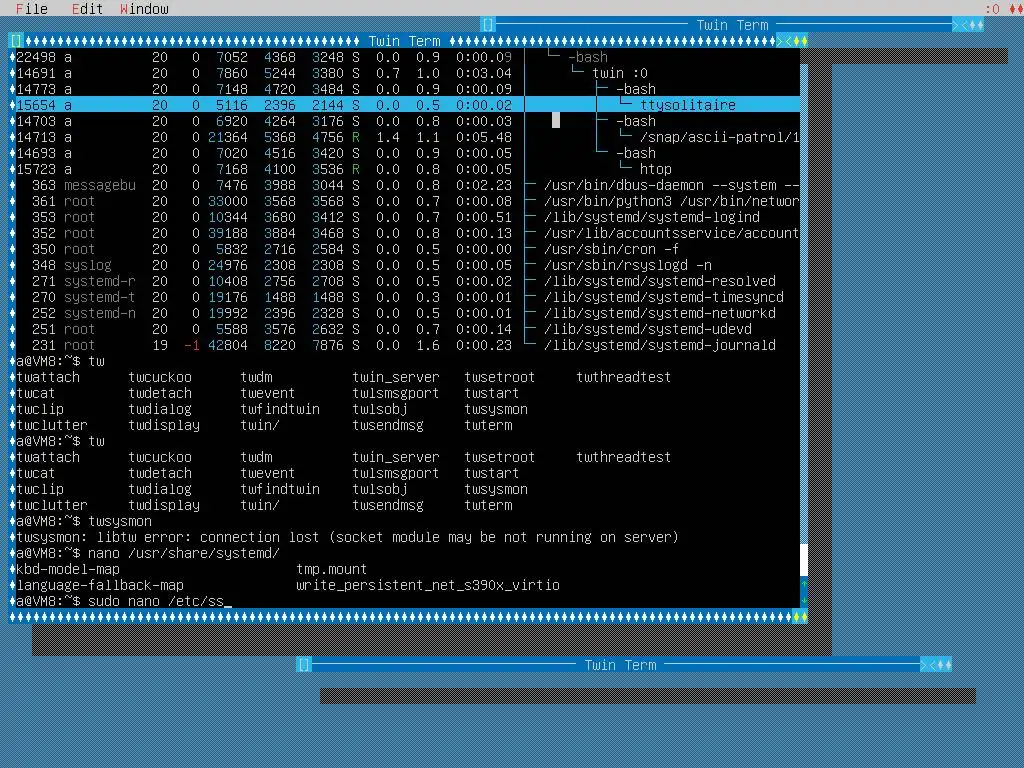Click tmp.mount file name
Screen dimensions: 1024x768
(332, 569)
